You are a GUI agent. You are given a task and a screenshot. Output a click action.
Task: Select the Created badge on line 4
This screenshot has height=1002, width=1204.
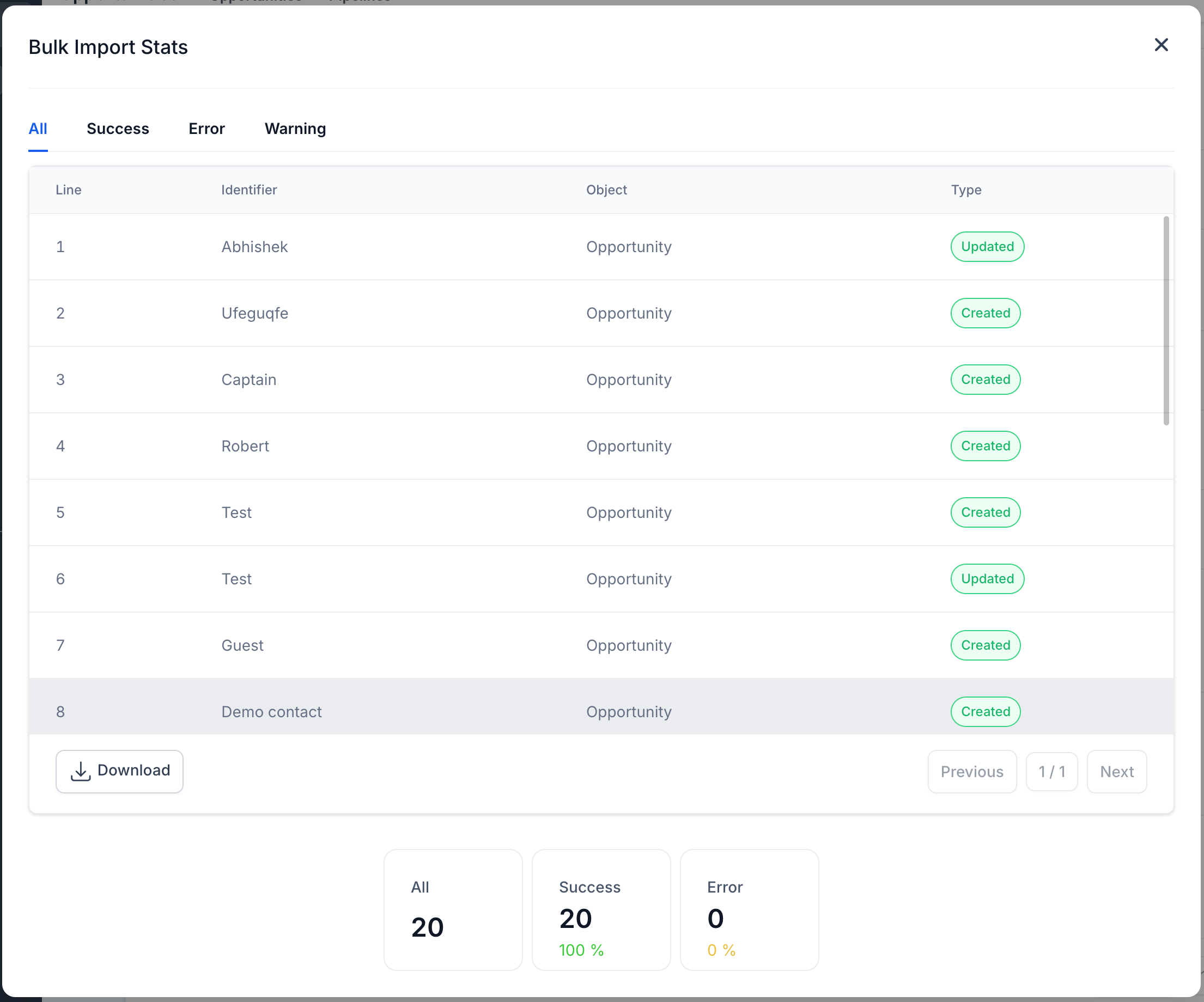coord(984,446)
